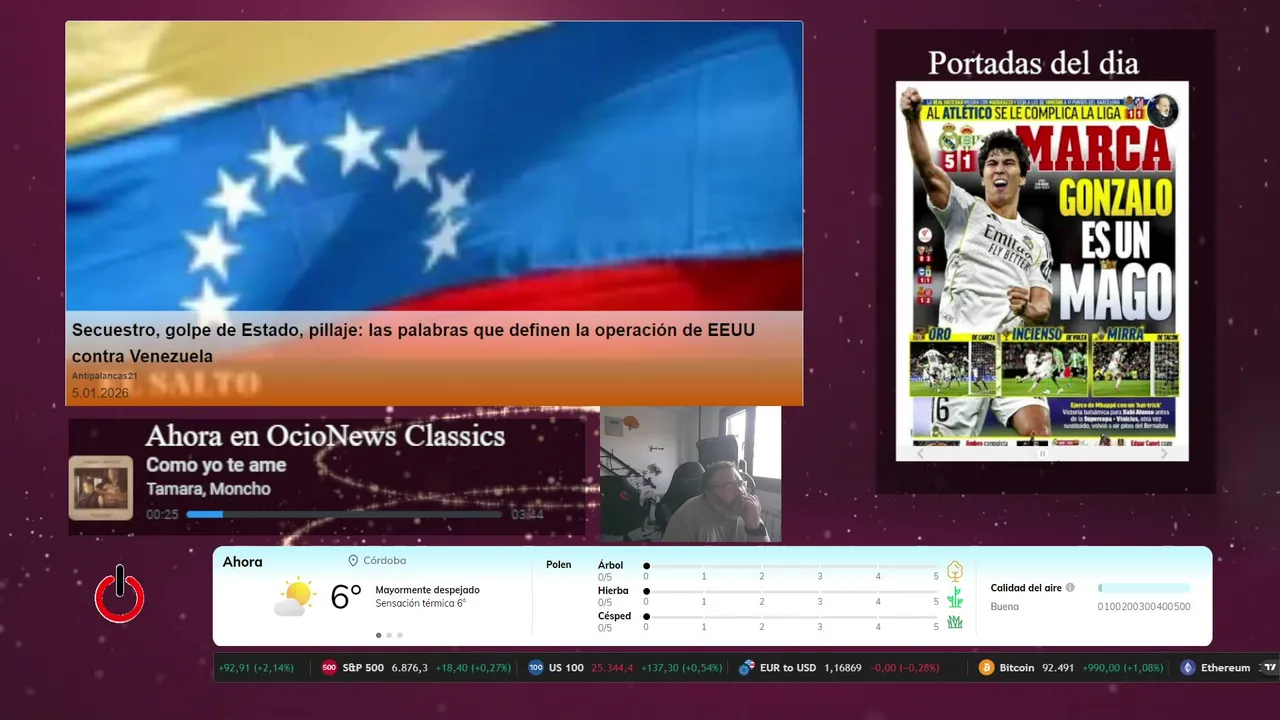Click the S&P 500 ticker label
Image resolution: width=1280 pixels, height=720 pixels.
click(x=363, y=667)
